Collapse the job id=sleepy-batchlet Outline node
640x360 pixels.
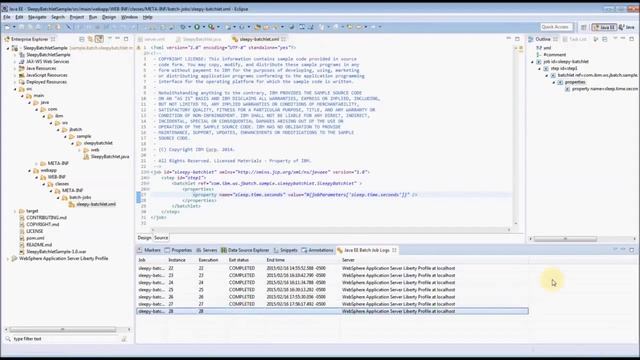point(532,62)
